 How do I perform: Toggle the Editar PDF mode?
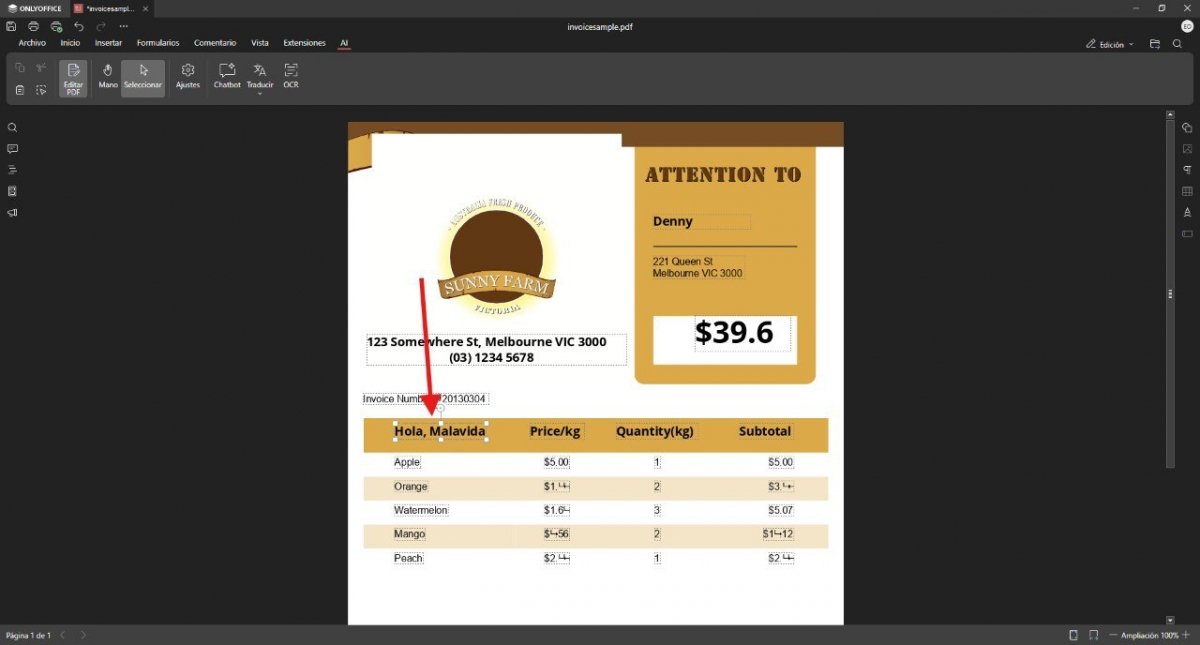pos(73,78)
